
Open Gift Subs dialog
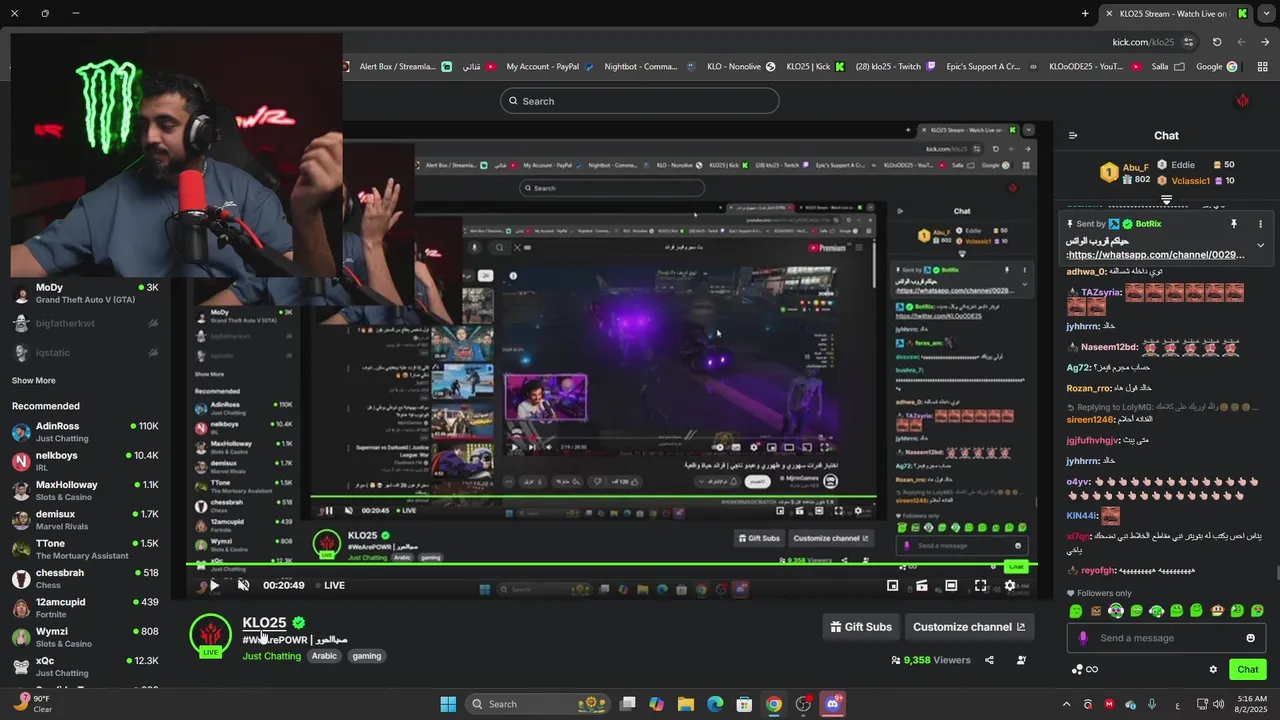pos(861,627)
